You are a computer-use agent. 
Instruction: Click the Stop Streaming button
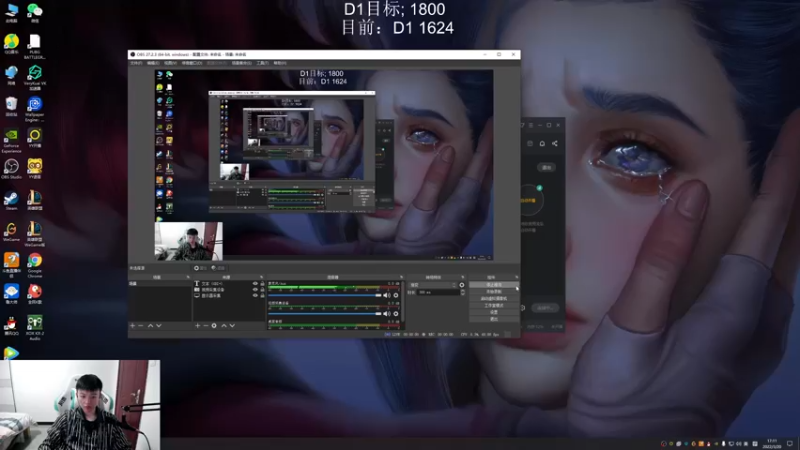click(x=494, y=285)
